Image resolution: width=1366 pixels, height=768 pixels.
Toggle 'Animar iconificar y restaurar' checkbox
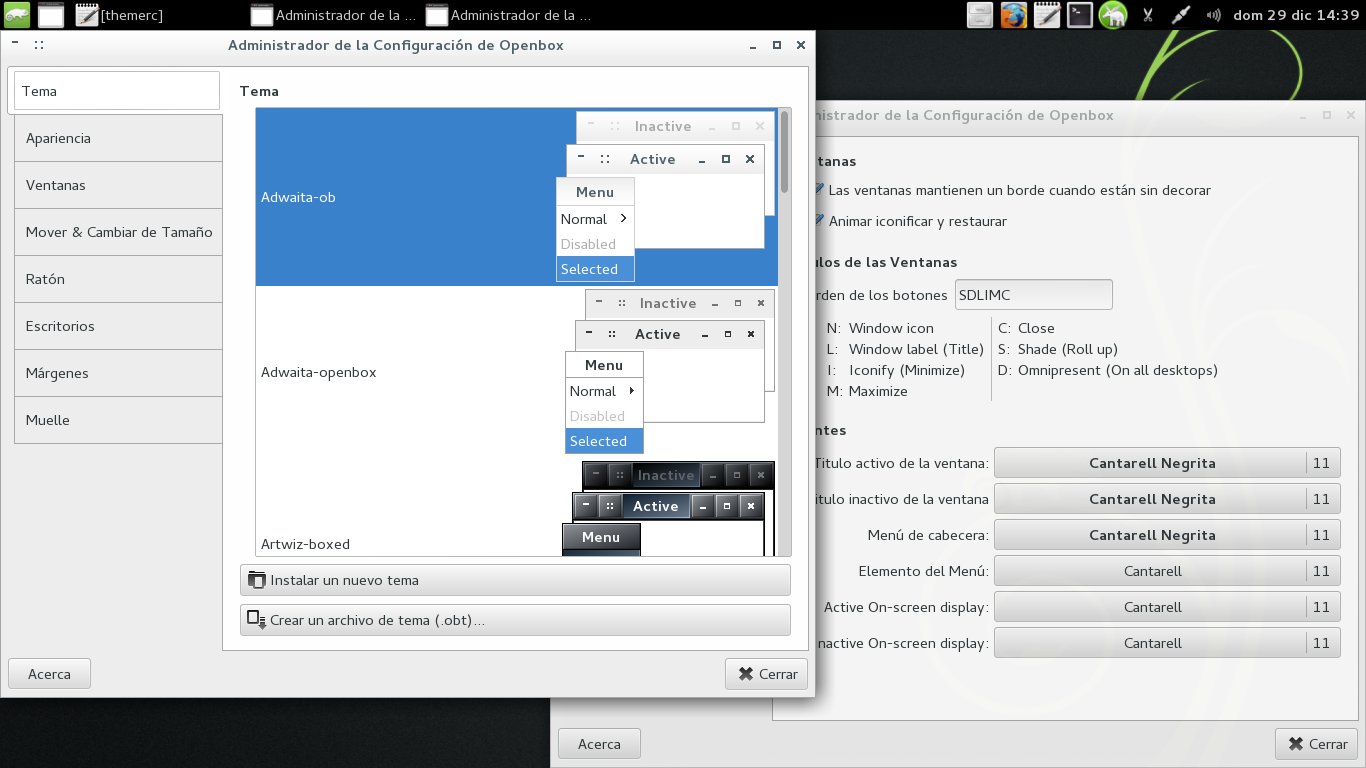[x=819, y=220]
